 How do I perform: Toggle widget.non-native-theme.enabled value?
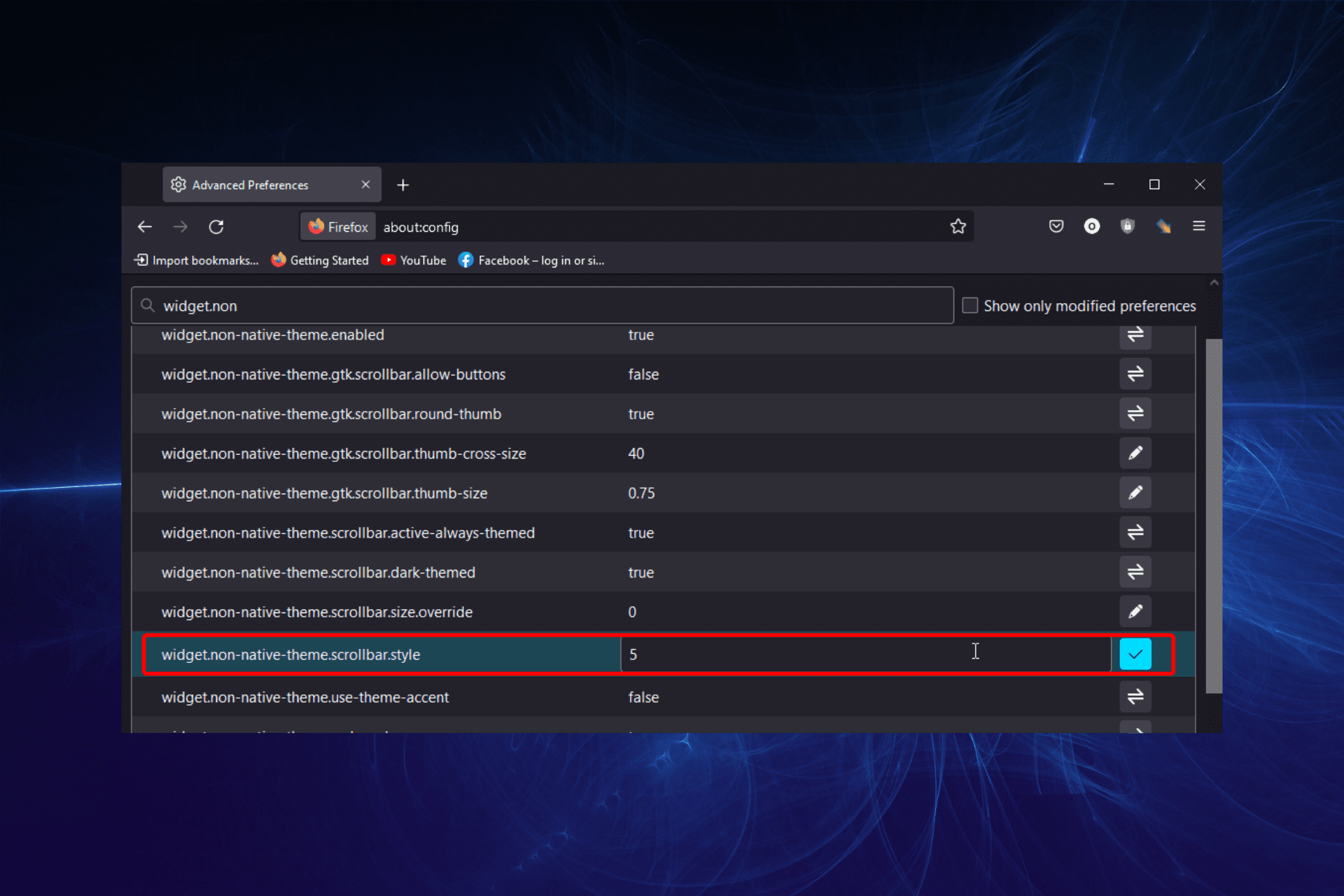tap(1135, 336)
